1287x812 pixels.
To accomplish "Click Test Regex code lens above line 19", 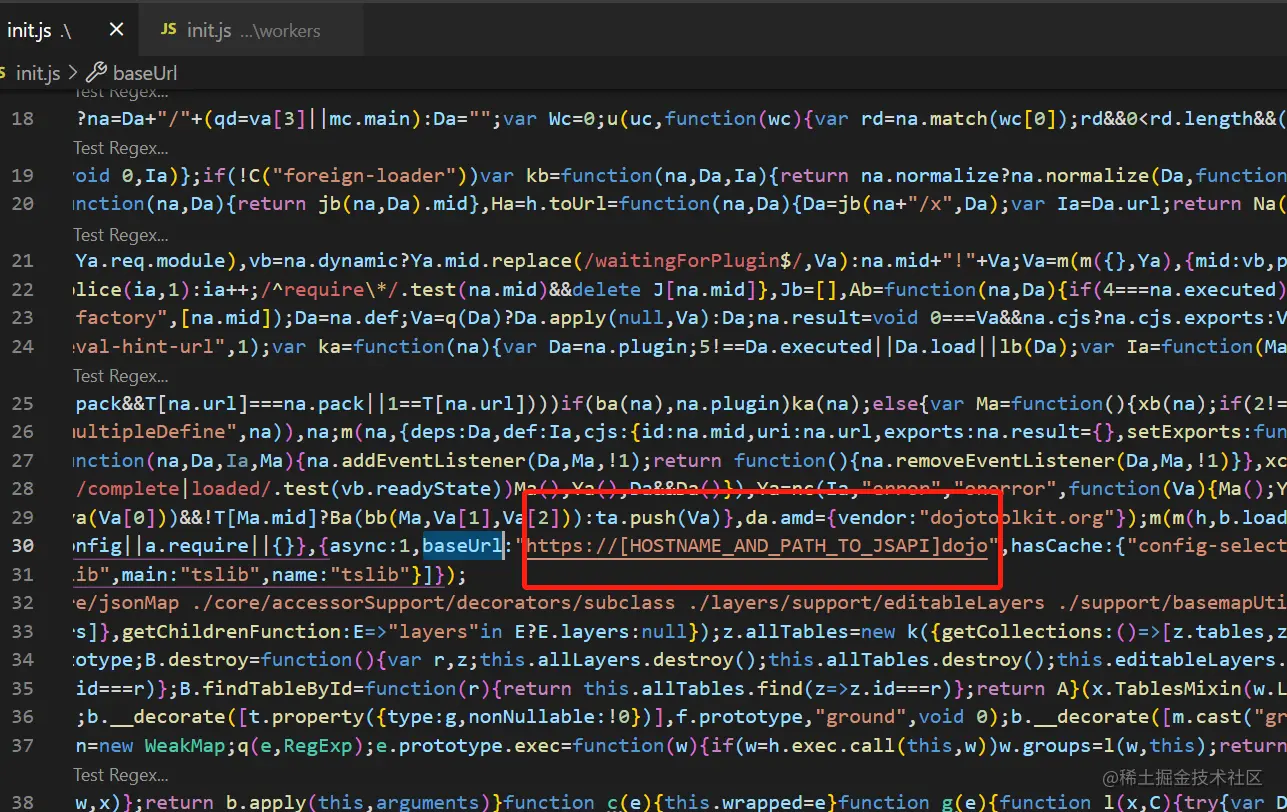I will (122, 148).
